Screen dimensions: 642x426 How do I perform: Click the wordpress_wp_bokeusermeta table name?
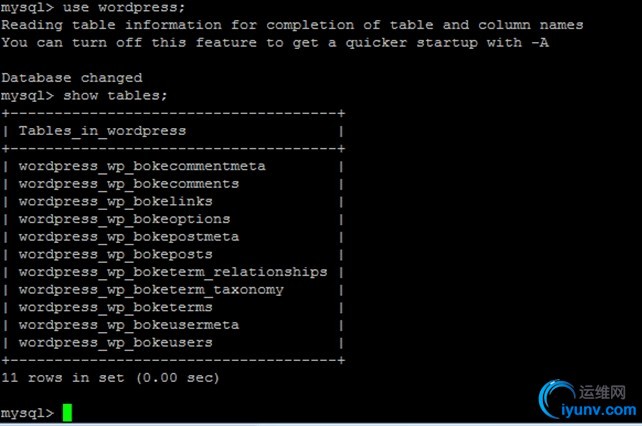[x=128, y=325]
